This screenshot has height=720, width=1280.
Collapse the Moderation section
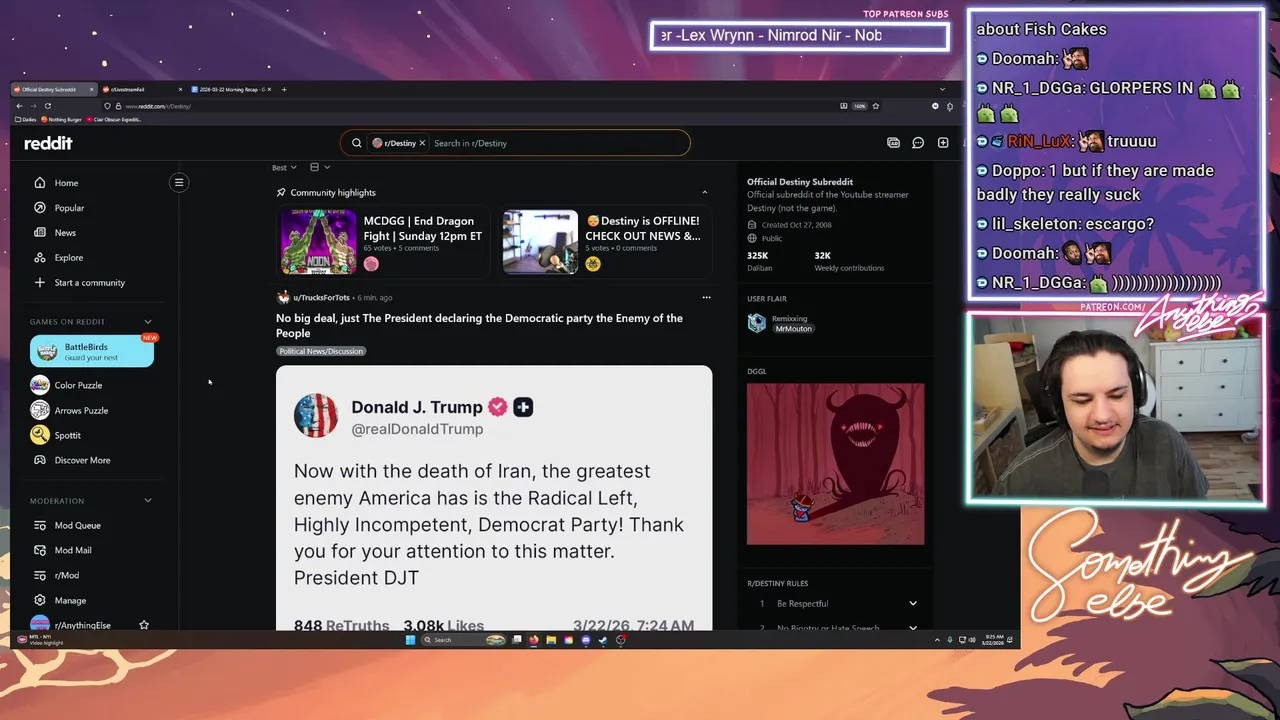pos(148,500)
